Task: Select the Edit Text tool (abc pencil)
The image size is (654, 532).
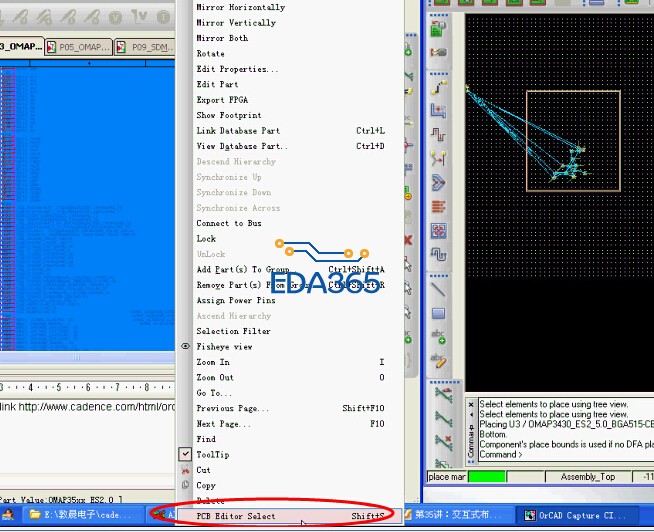Action: (438, 361)
